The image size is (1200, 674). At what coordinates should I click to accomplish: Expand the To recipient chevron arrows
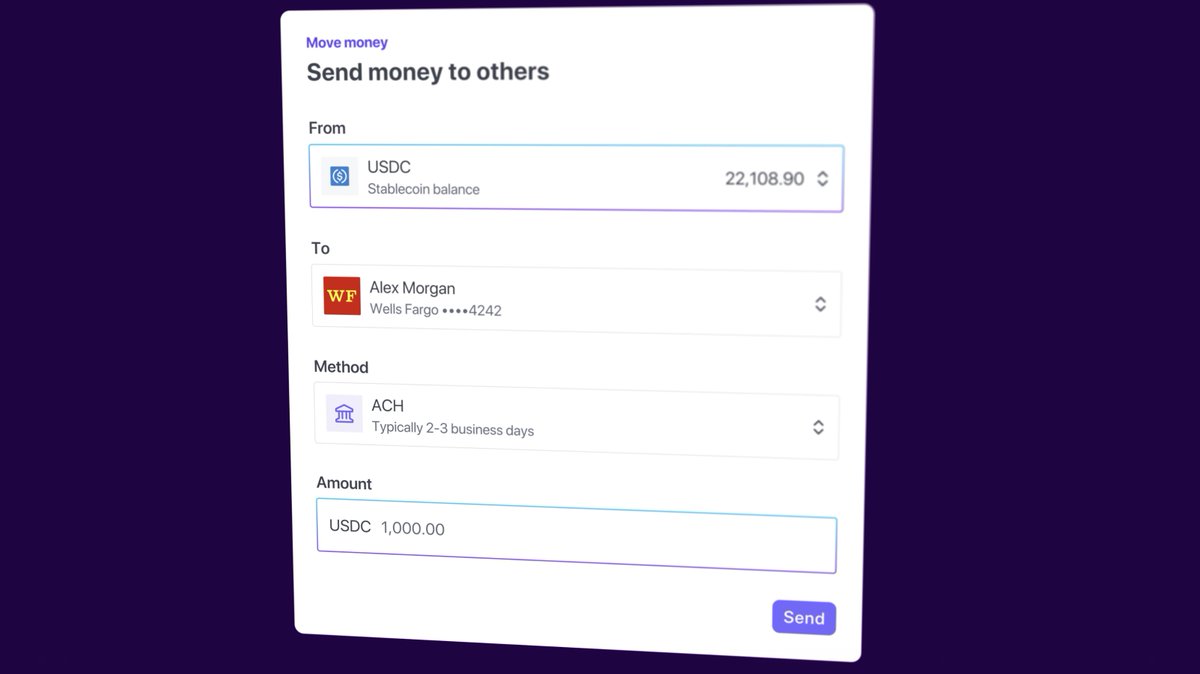click(x=820, y=304)
